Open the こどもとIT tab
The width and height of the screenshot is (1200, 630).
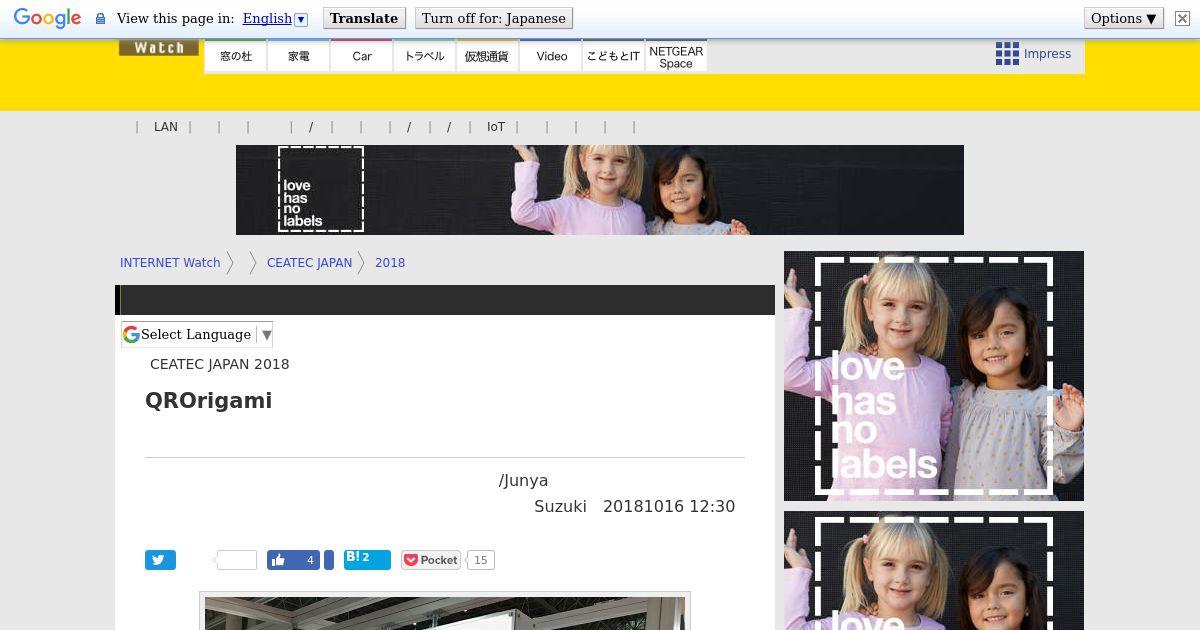coord(613,56)
